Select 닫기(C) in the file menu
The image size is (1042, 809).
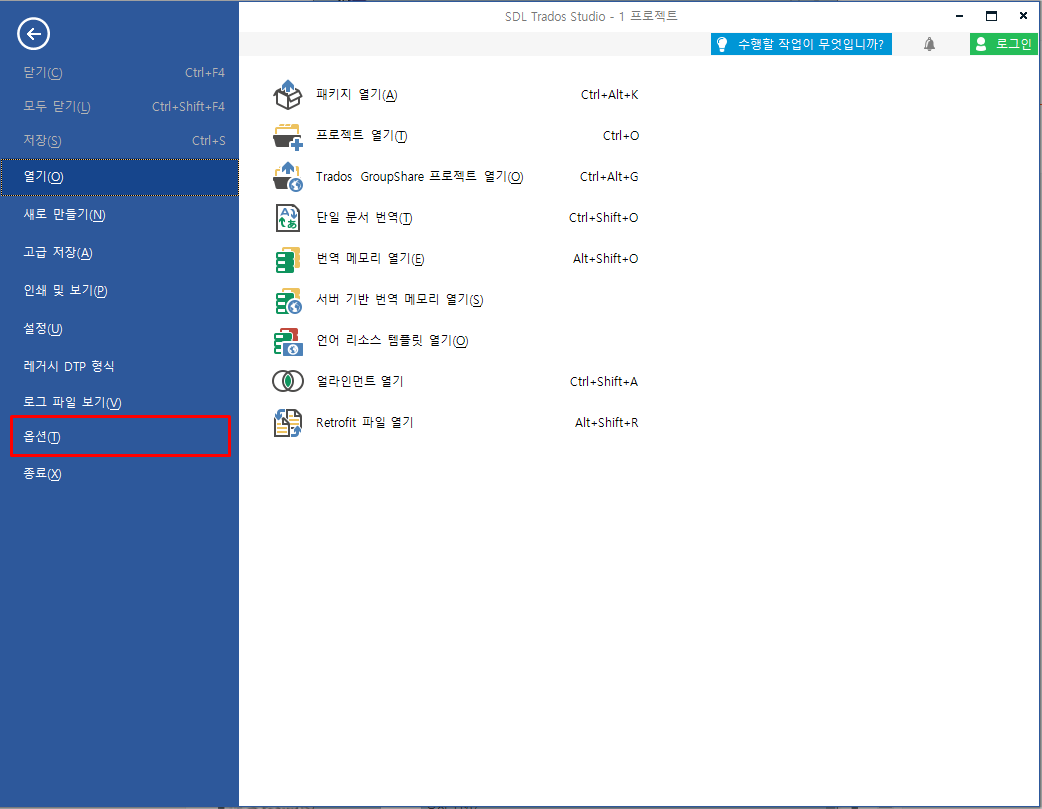(120, 72)
